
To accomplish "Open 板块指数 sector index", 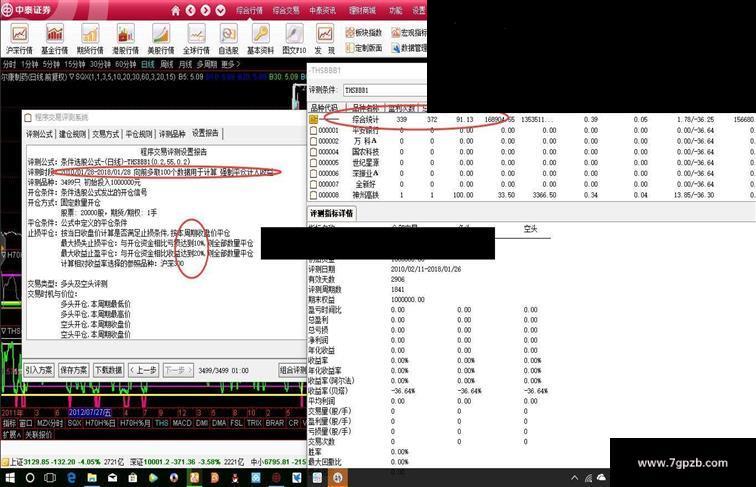I will [364, 32].
